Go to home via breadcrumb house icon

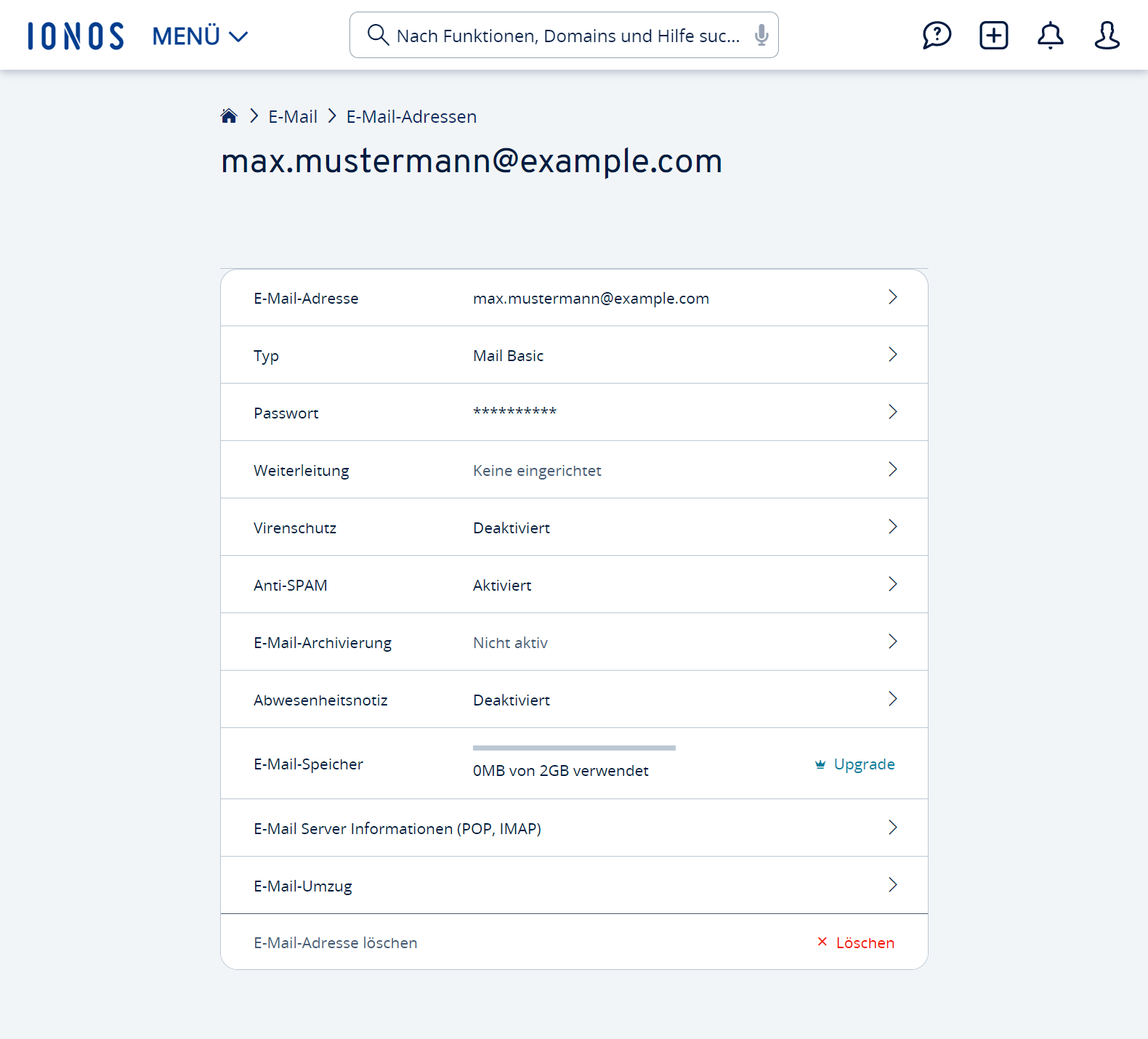(229, 116)
